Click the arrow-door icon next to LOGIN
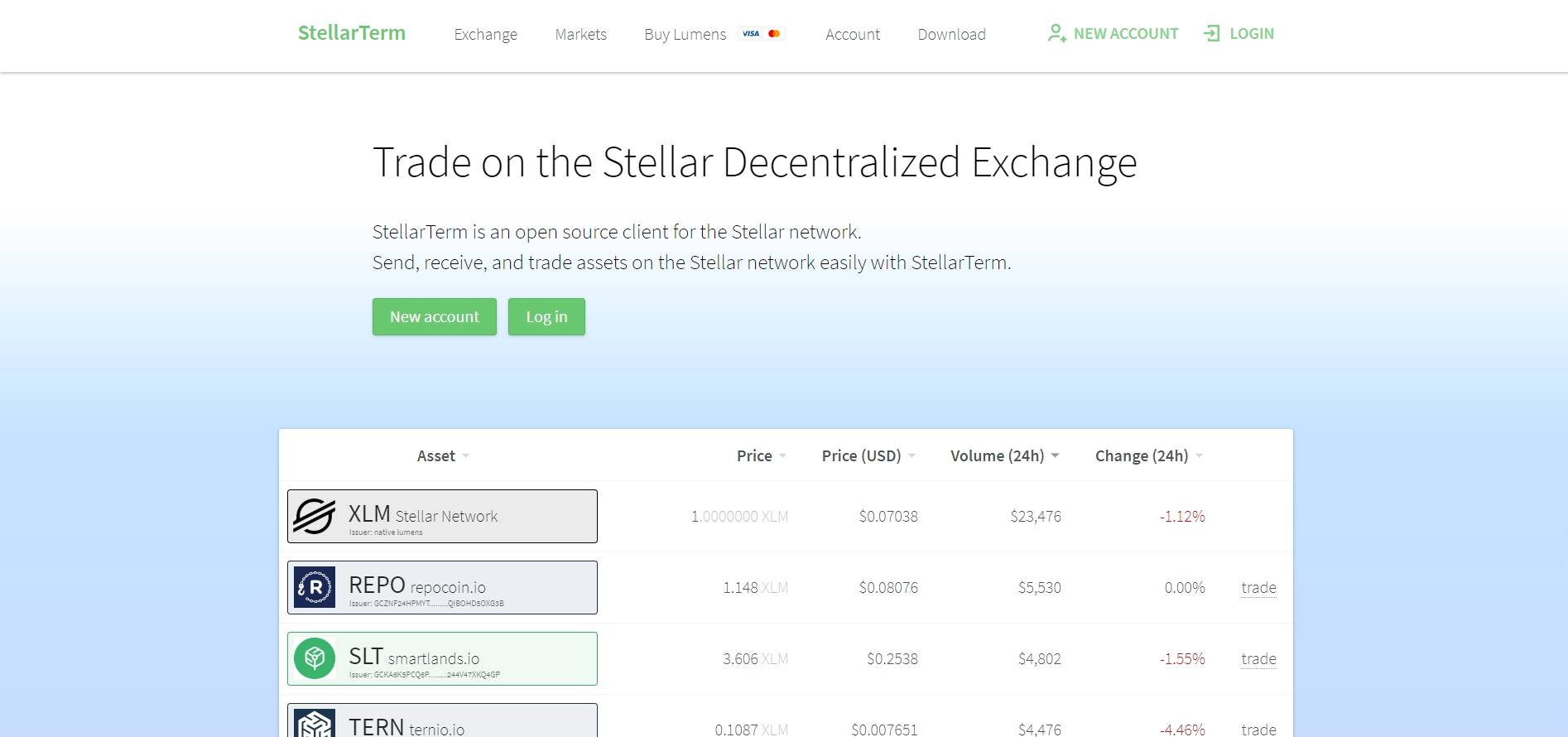Viewport: 1568px width, 737px height. point(1213,33)
